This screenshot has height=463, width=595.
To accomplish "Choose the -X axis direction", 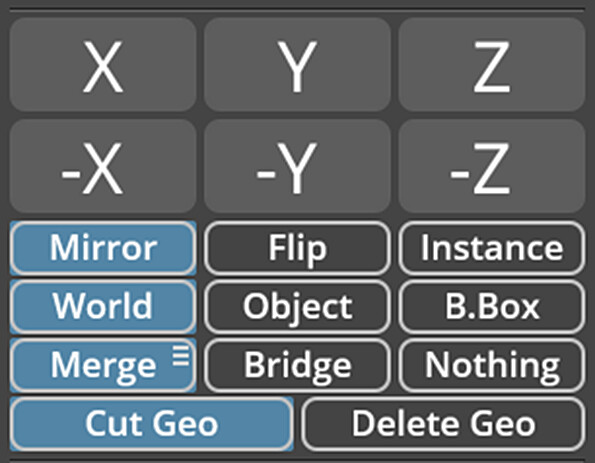I will click(x=103, y=166).
